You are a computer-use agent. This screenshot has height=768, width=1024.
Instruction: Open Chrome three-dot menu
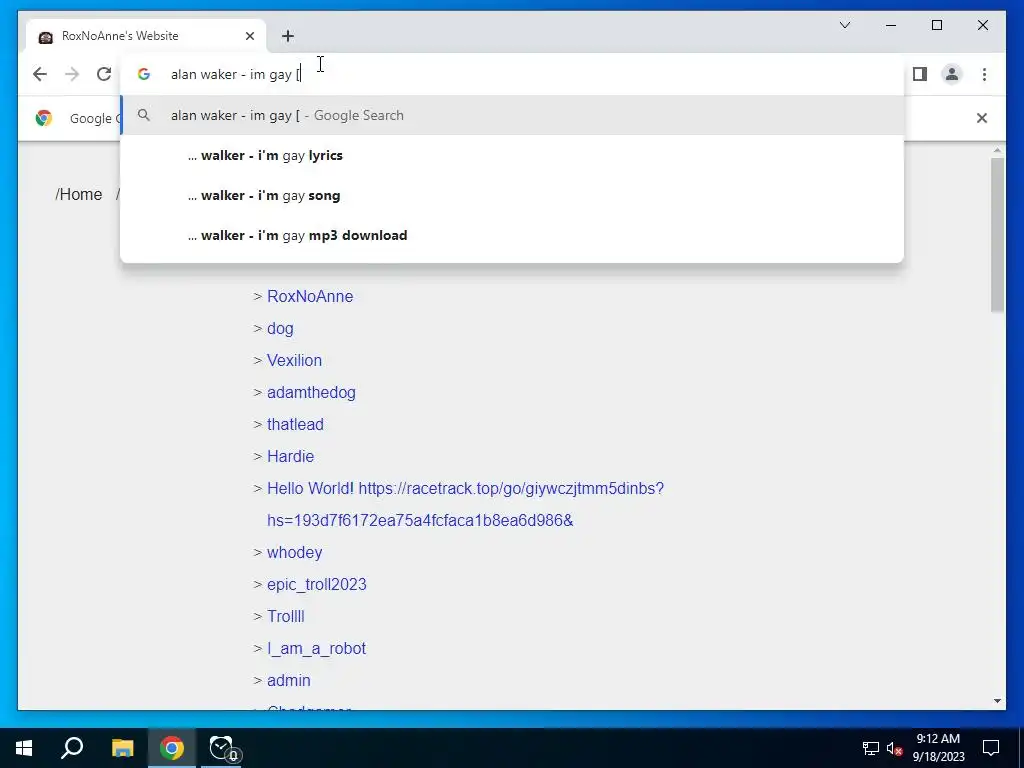[x=984, y=74]
